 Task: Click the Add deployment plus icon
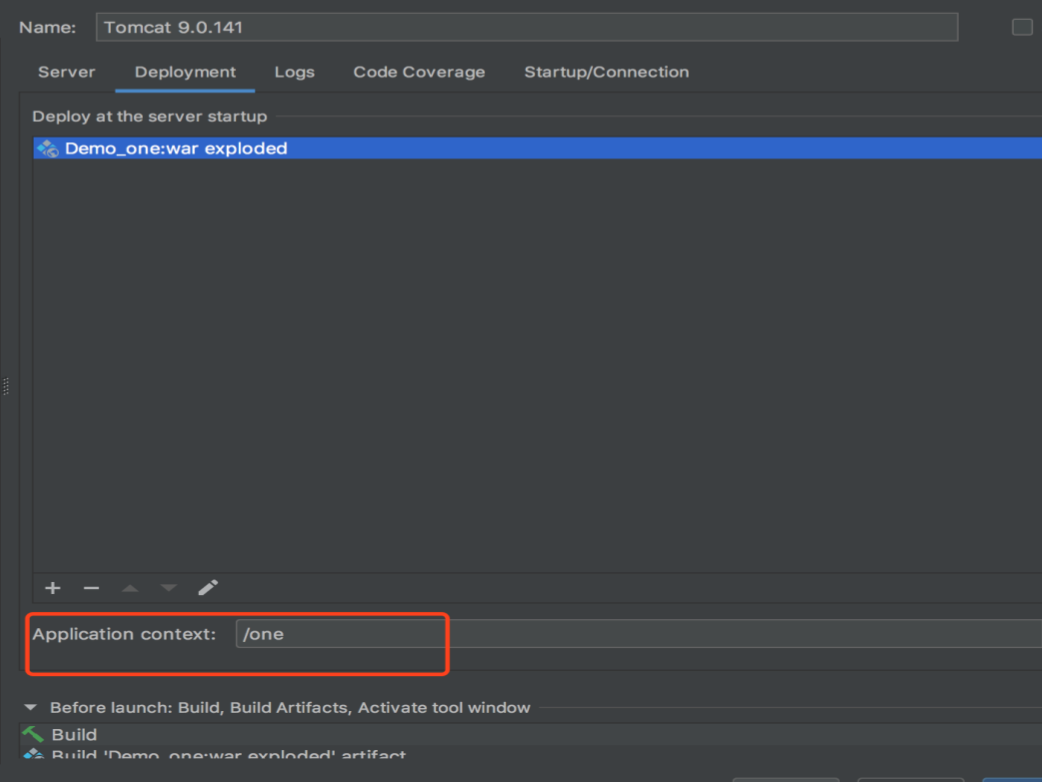pyautogui.click(x=52, y=588)
